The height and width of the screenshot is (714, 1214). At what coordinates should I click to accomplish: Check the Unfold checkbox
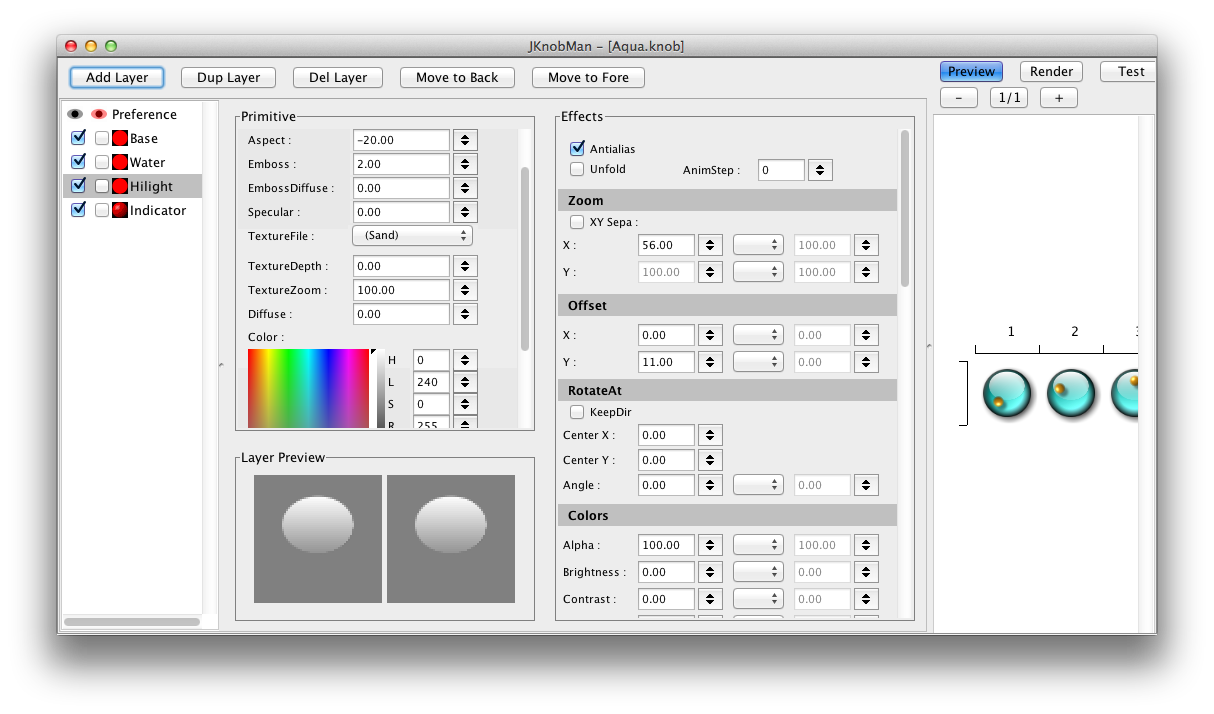point(577,169)
